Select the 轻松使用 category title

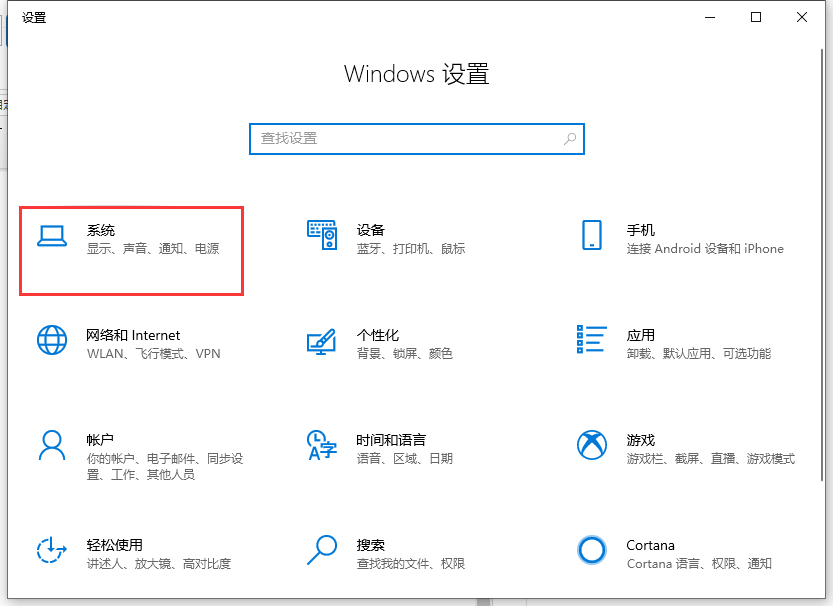(115, 545)
